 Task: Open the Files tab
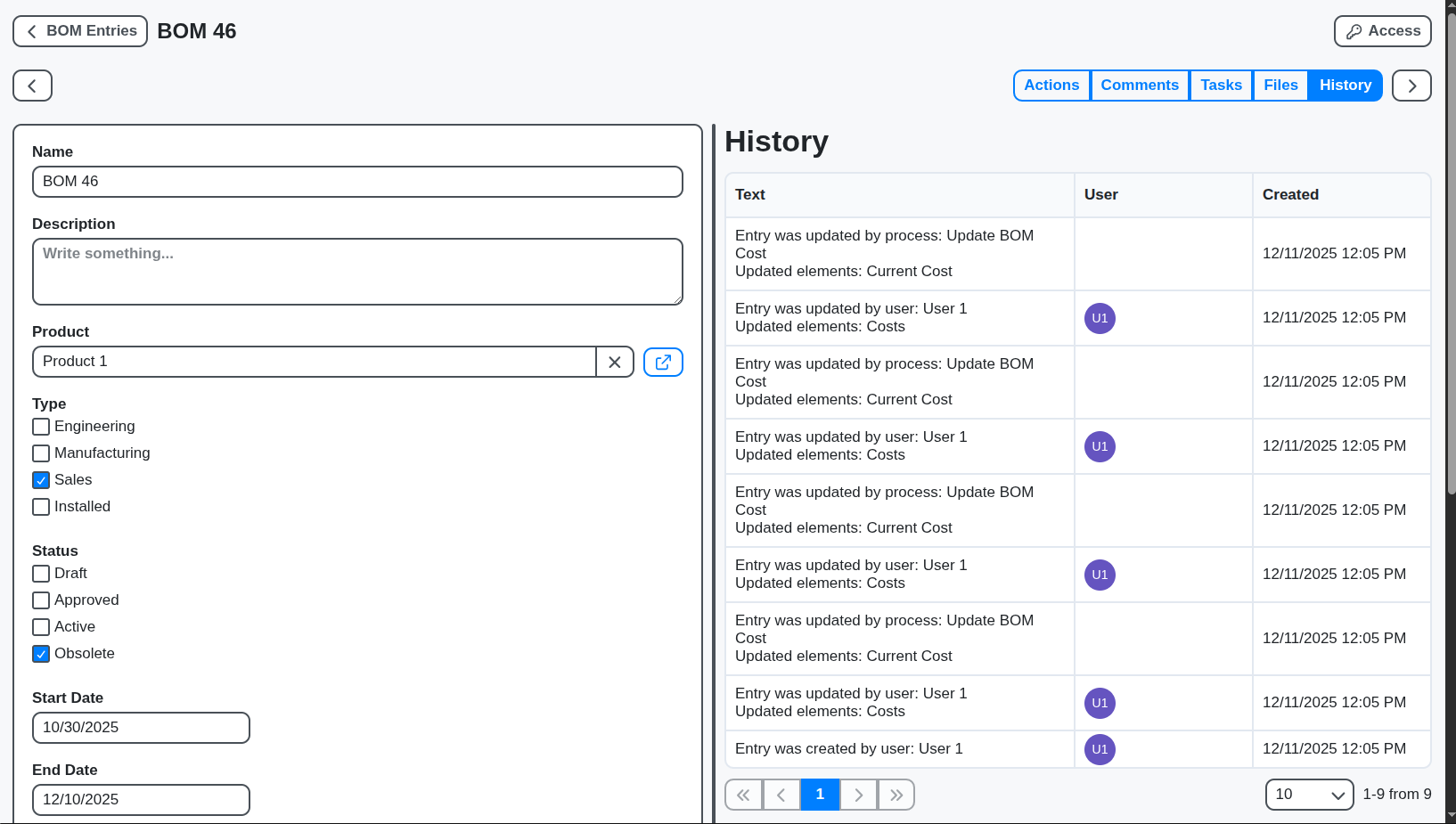tap(1280, 85)
